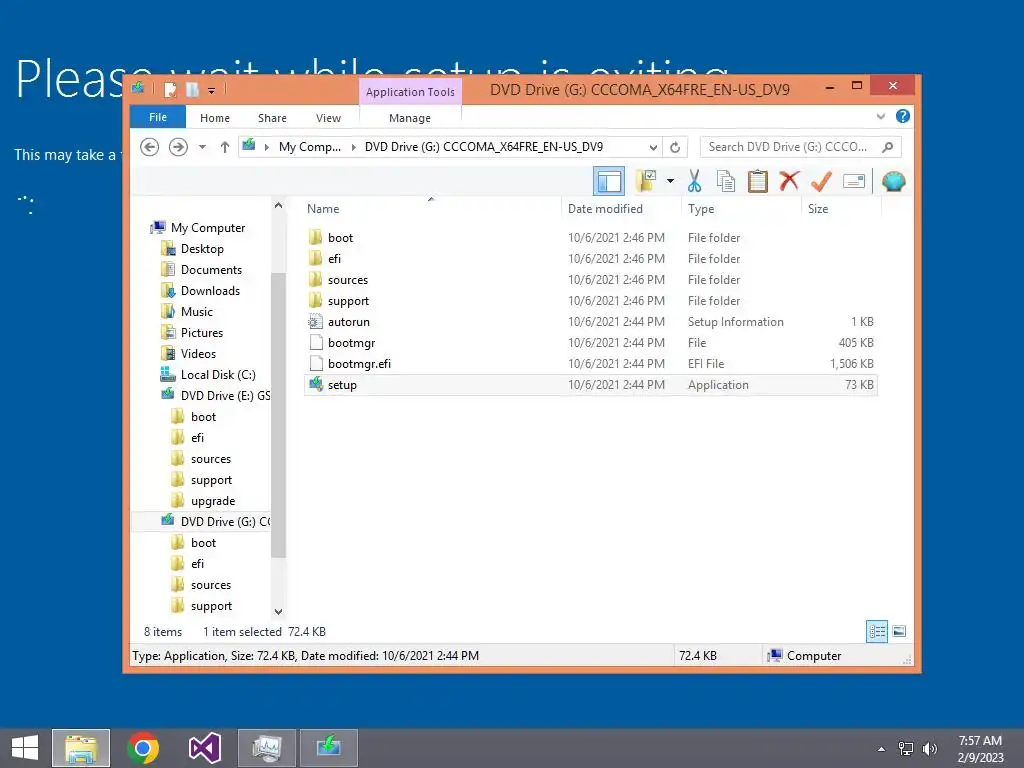Click the Paste clipboard icon
Viewport: 1024px width, 768px height.
point(758,181)
